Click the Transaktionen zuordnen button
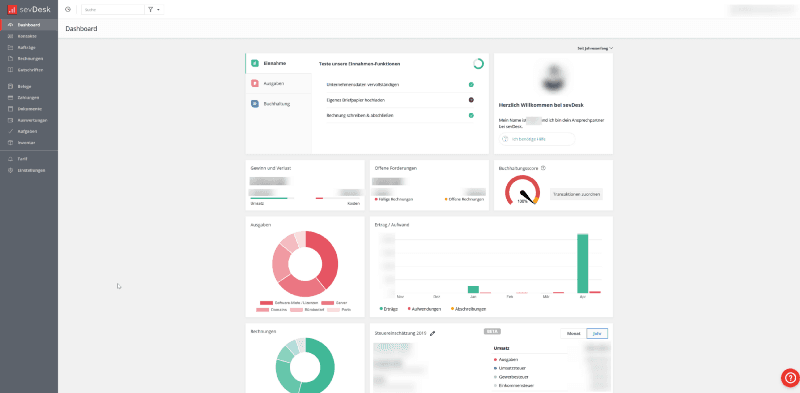The height and width of the screenshot is (393, 800). (x=576, y=194)
